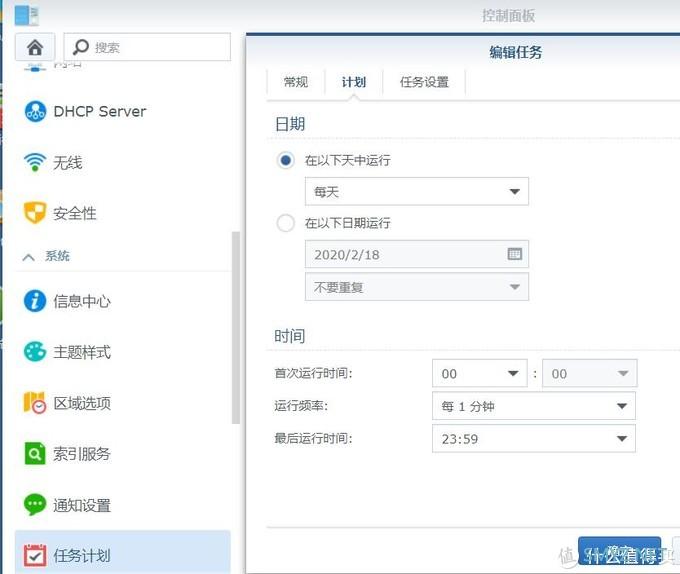Switch to the 常规 (General) tab
This screenshot has height=574, width=680.
(296, 82)
